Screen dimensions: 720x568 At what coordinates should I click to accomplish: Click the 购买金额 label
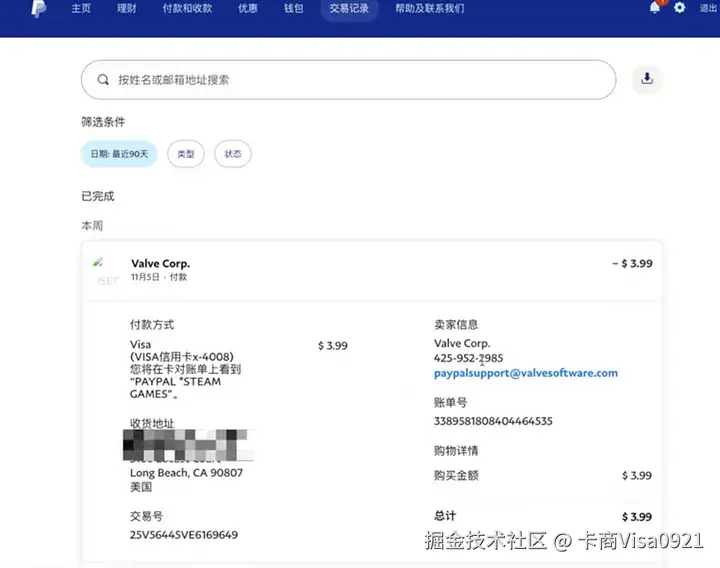pyautogui.click(x=456, y=475)
